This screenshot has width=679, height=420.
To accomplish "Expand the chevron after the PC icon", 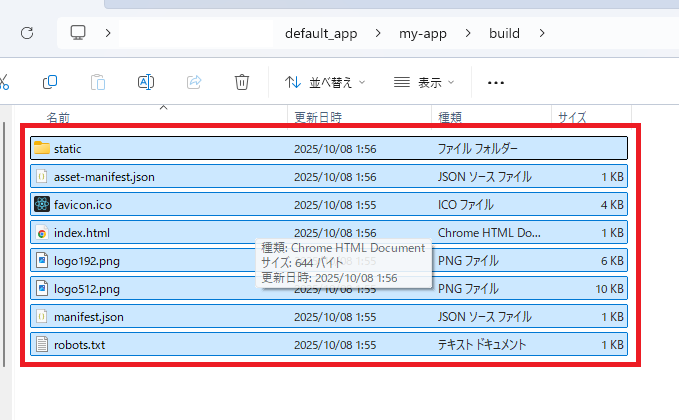I will tap(108, 33).
